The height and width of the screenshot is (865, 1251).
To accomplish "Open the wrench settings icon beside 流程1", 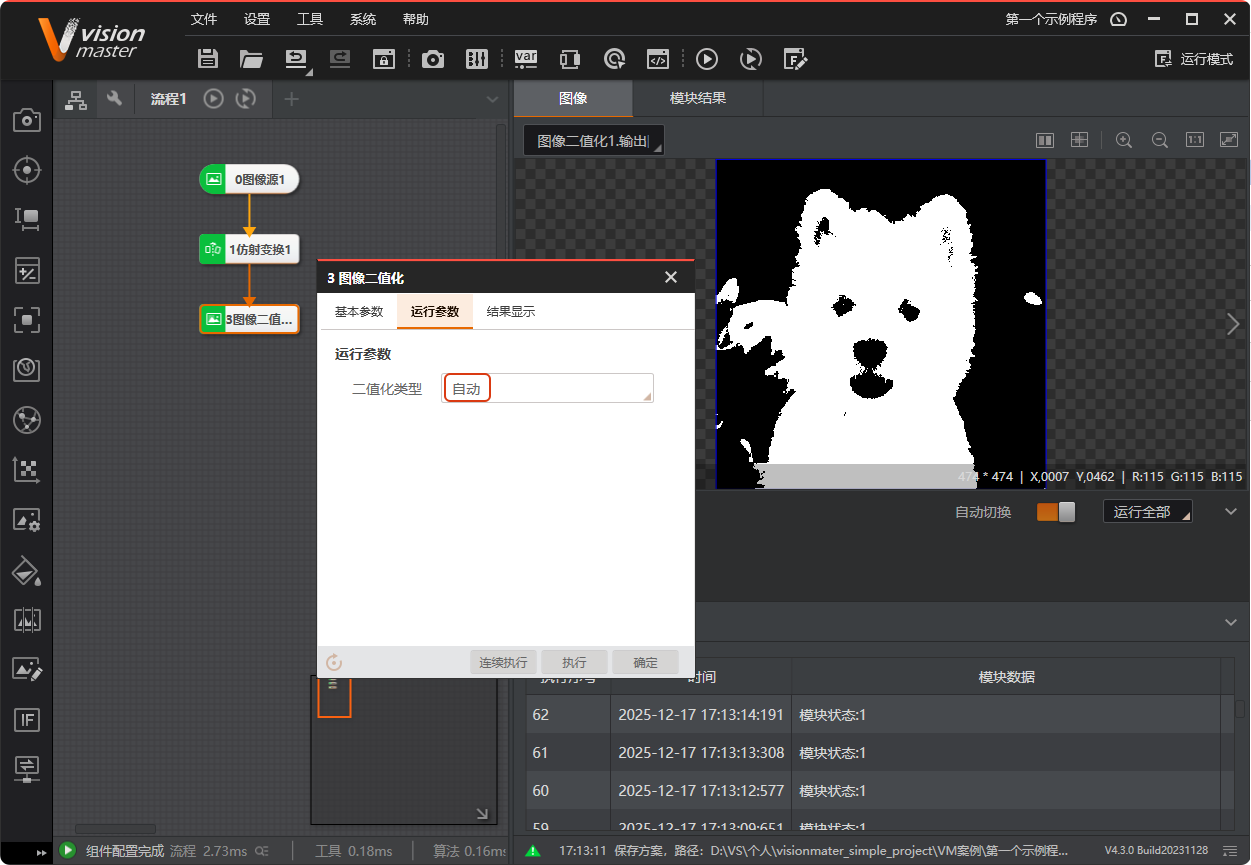I will coord(114,99).
